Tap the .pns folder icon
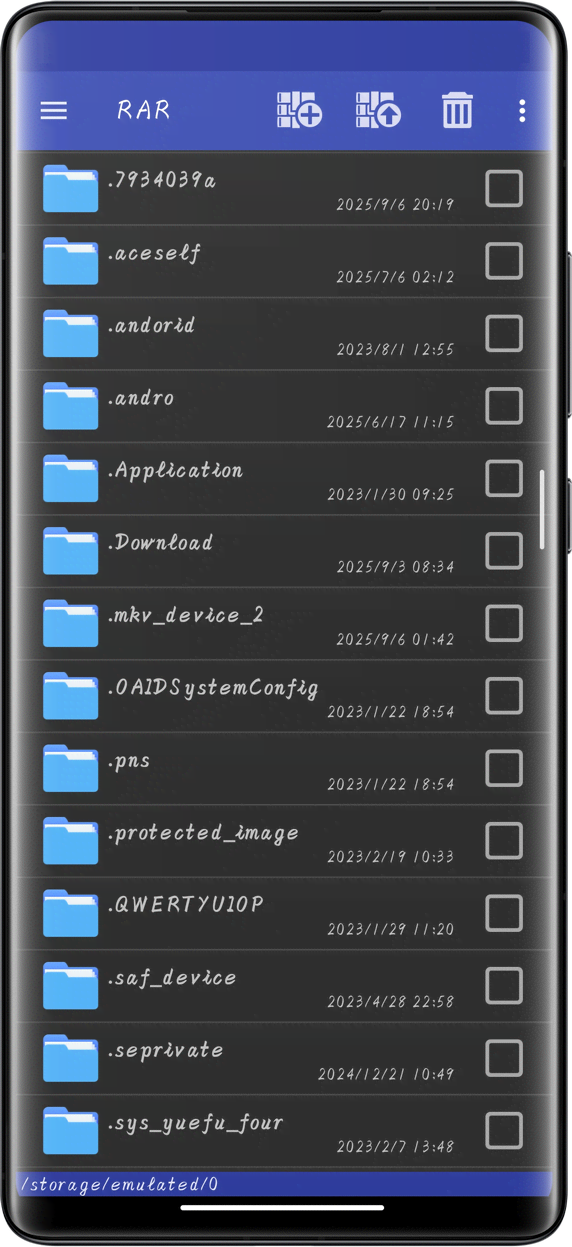 click(70, 768)
